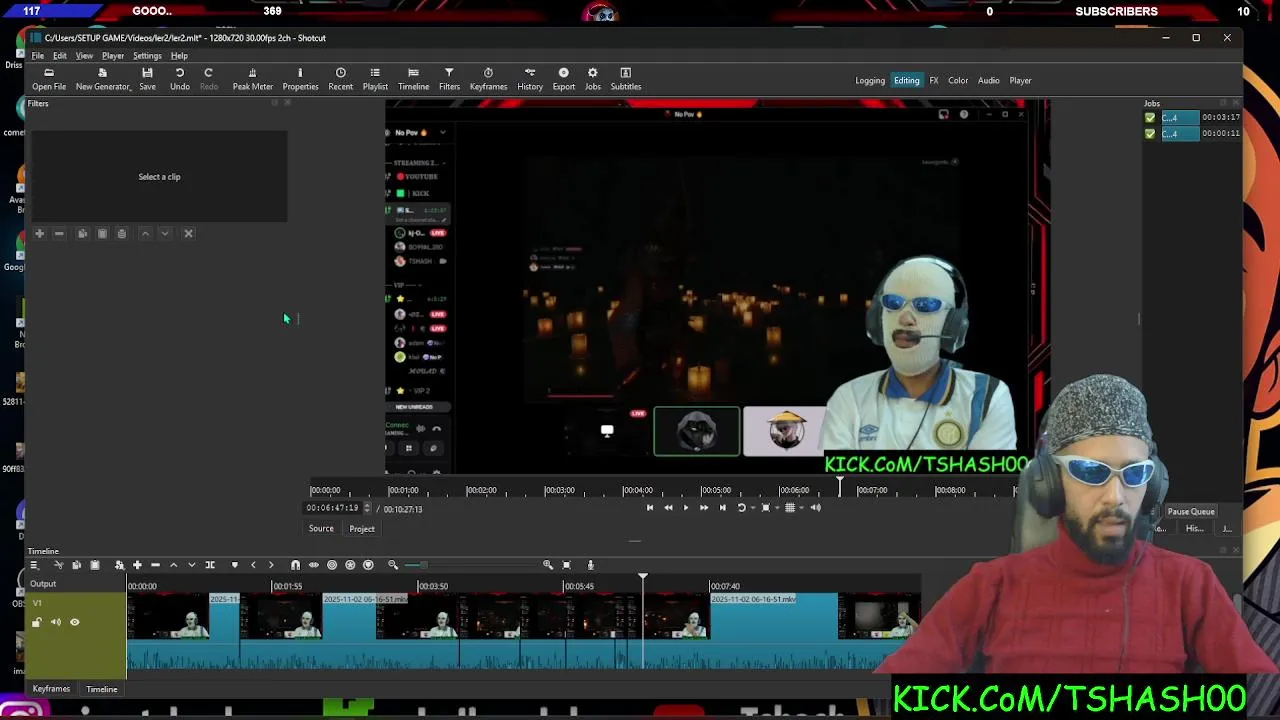Image resolution: width=1280 pixels, height=720 pixels.
Task: Skip to next point in player
Action: 723,508
